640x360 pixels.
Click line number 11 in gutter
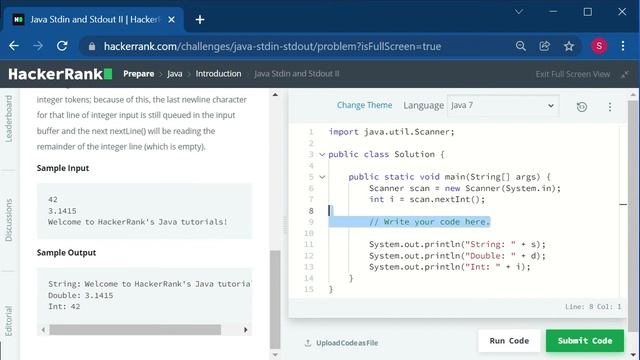pyautogui.click(x=309, y=244)
